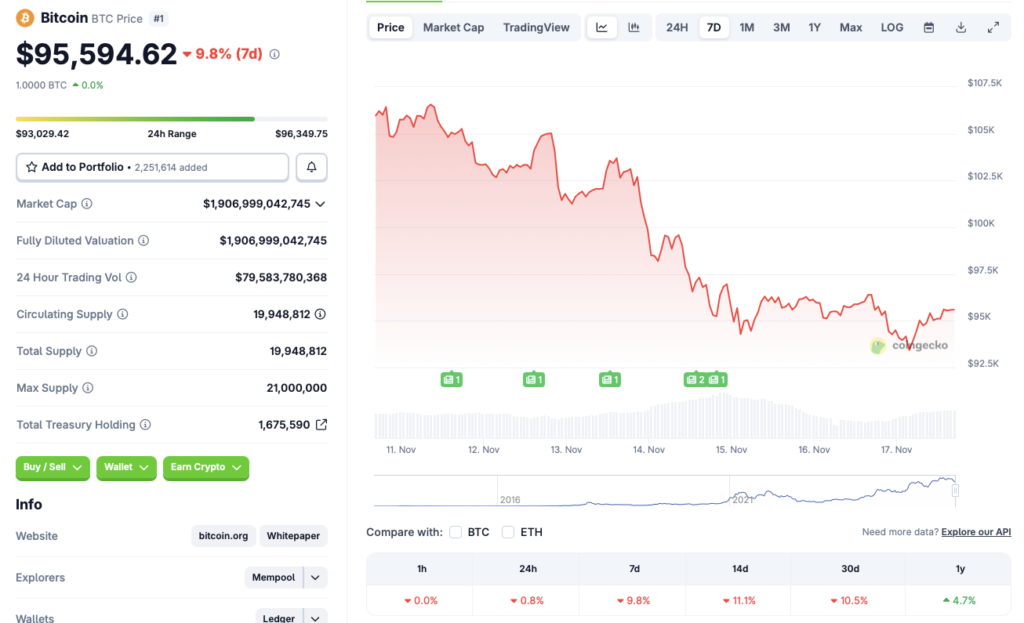Select the Market Cap chart tab

pyautogui.click(x=453, y=28)
